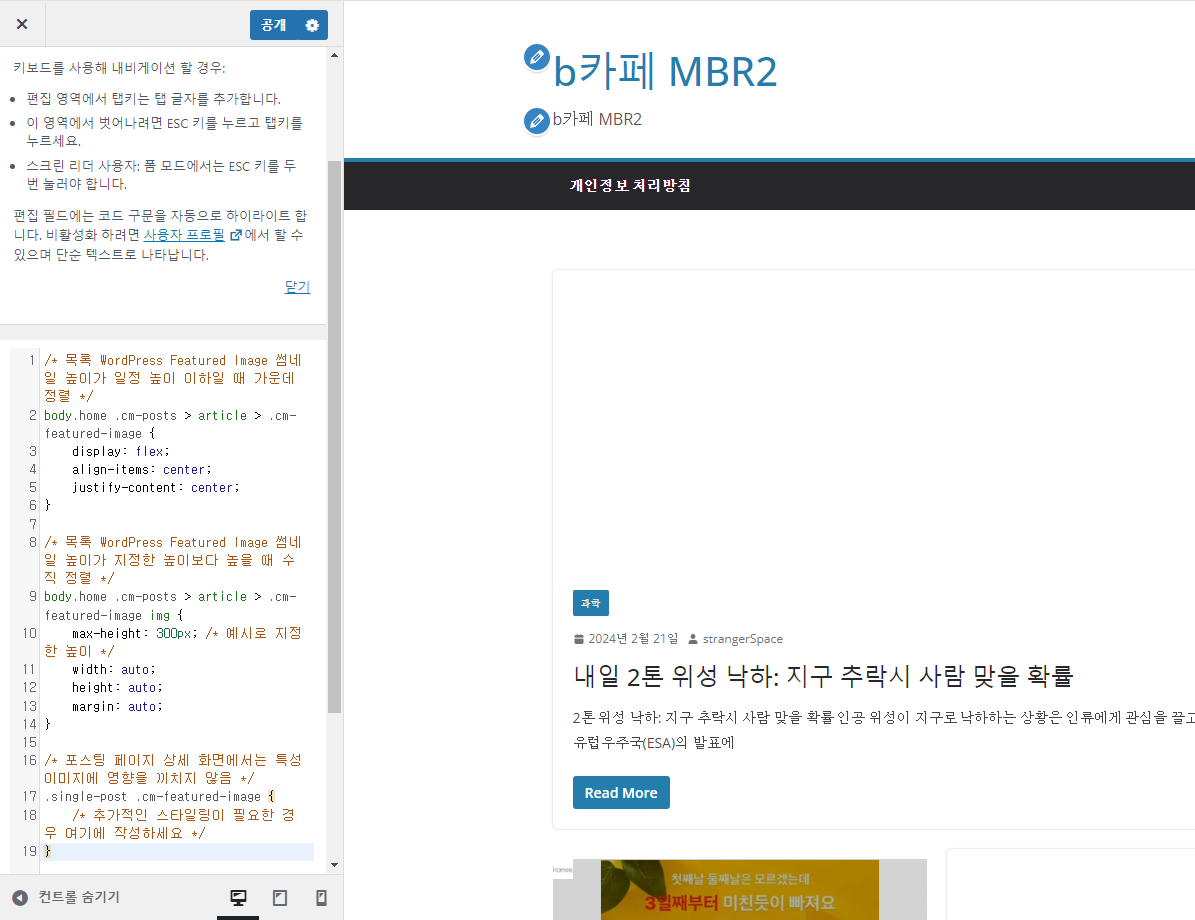Collapse the keyboard help notice via 닫기
1195x920 pixels.
point(297,286)
